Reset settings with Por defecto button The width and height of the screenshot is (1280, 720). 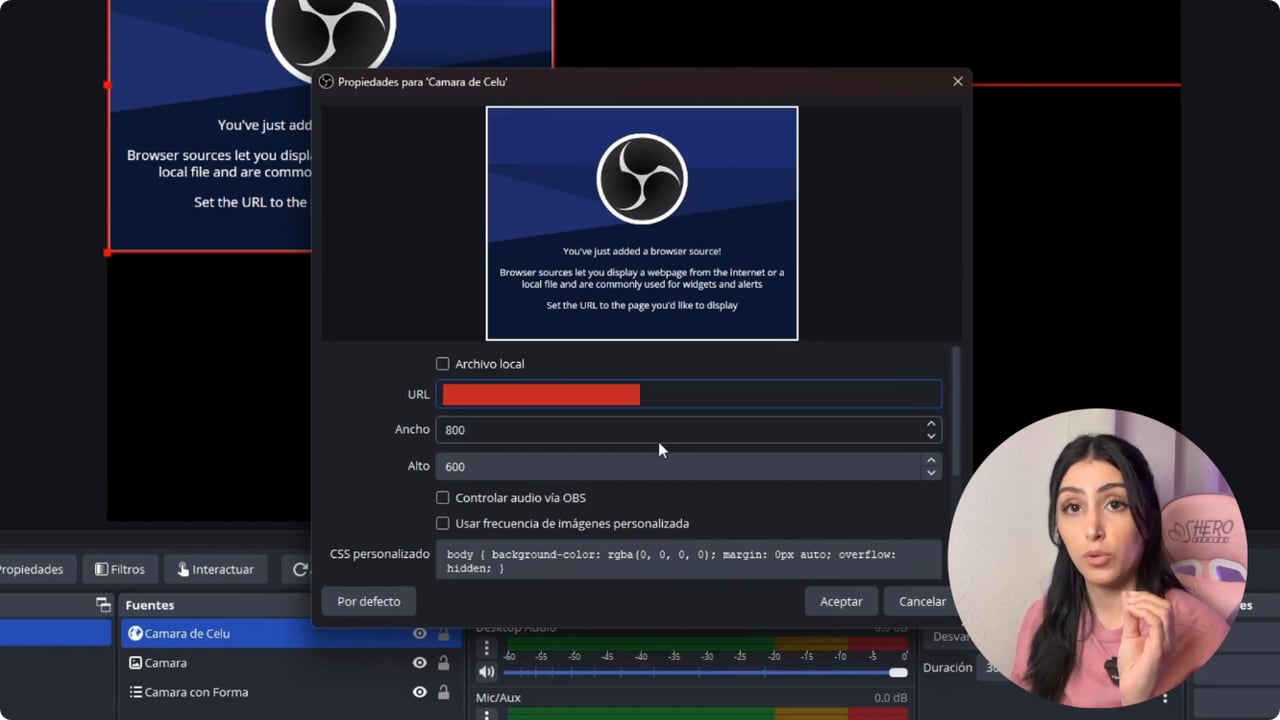369,601
